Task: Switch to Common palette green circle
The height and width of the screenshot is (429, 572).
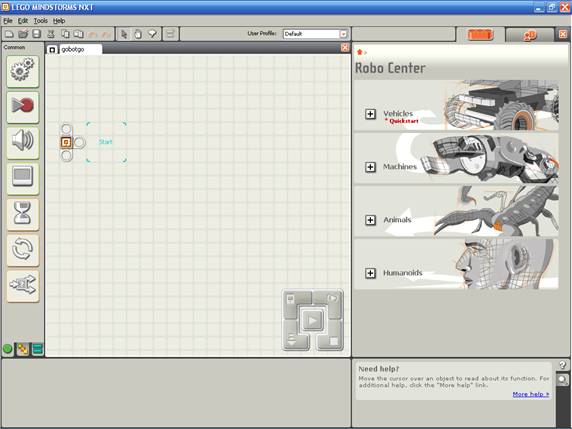Action: (7, 349)
